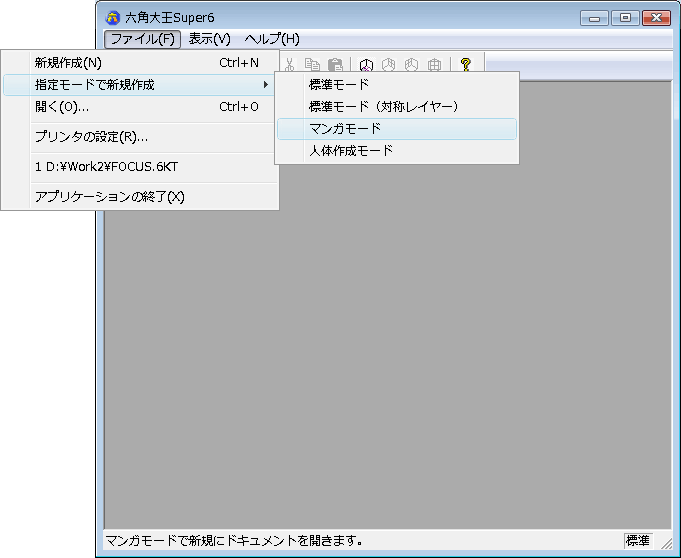The width and height of the screenshot is (681, 558).
Task: Click the status bar message about マンガモード
Action: point(234,541)
